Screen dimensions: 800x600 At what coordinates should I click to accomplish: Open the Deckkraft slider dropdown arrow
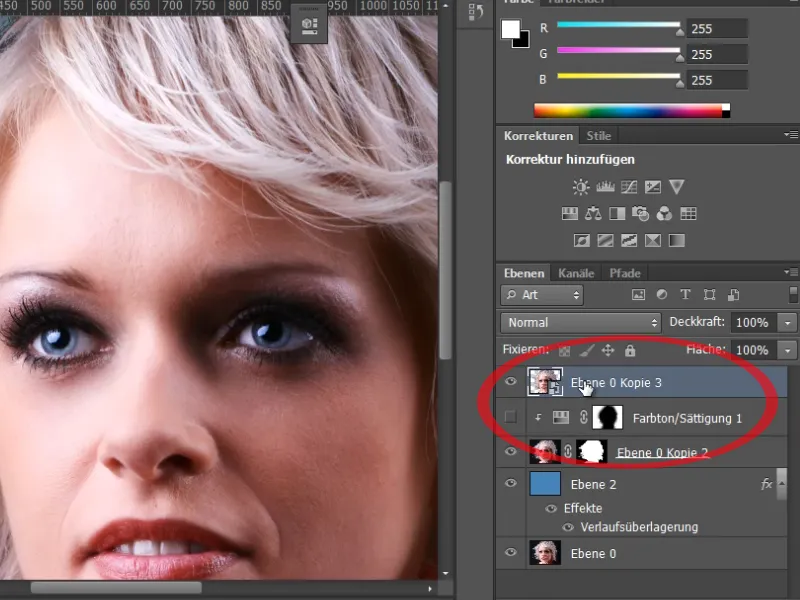point(787,323)
